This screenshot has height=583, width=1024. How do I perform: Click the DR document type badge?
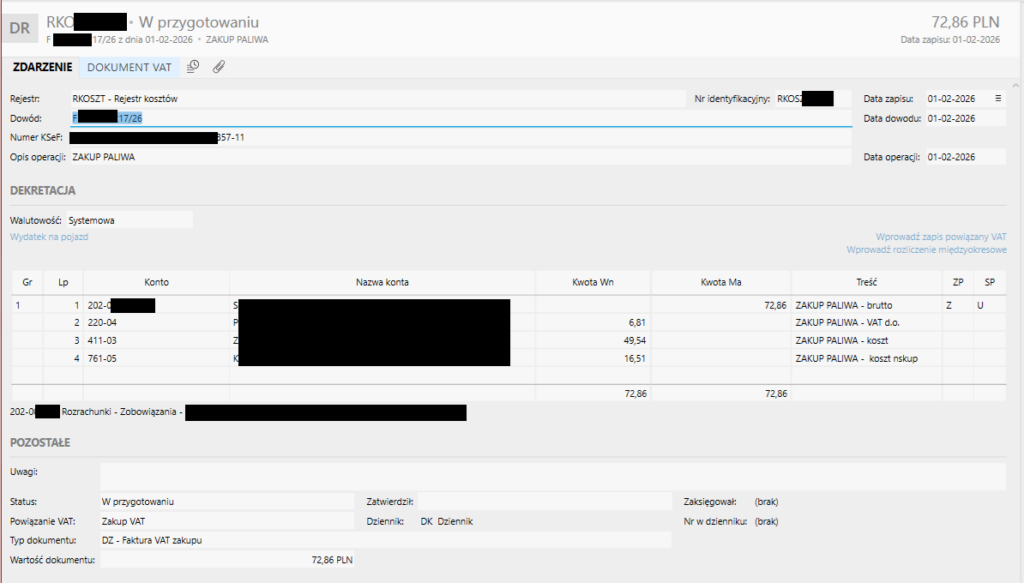pyautogui.click(x=20, y=28)
